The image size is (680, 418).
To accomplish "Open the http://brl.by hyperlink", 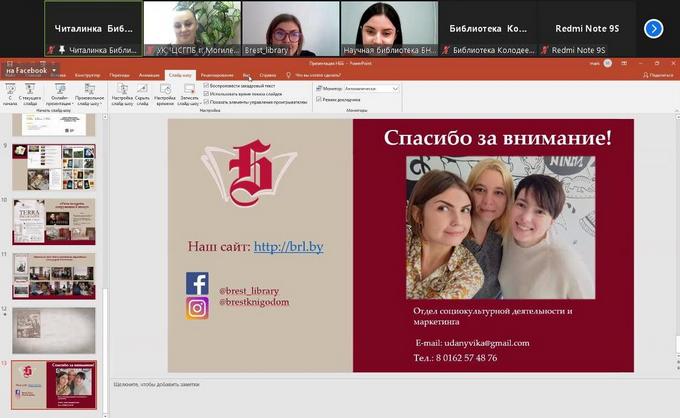I will 288,247.
